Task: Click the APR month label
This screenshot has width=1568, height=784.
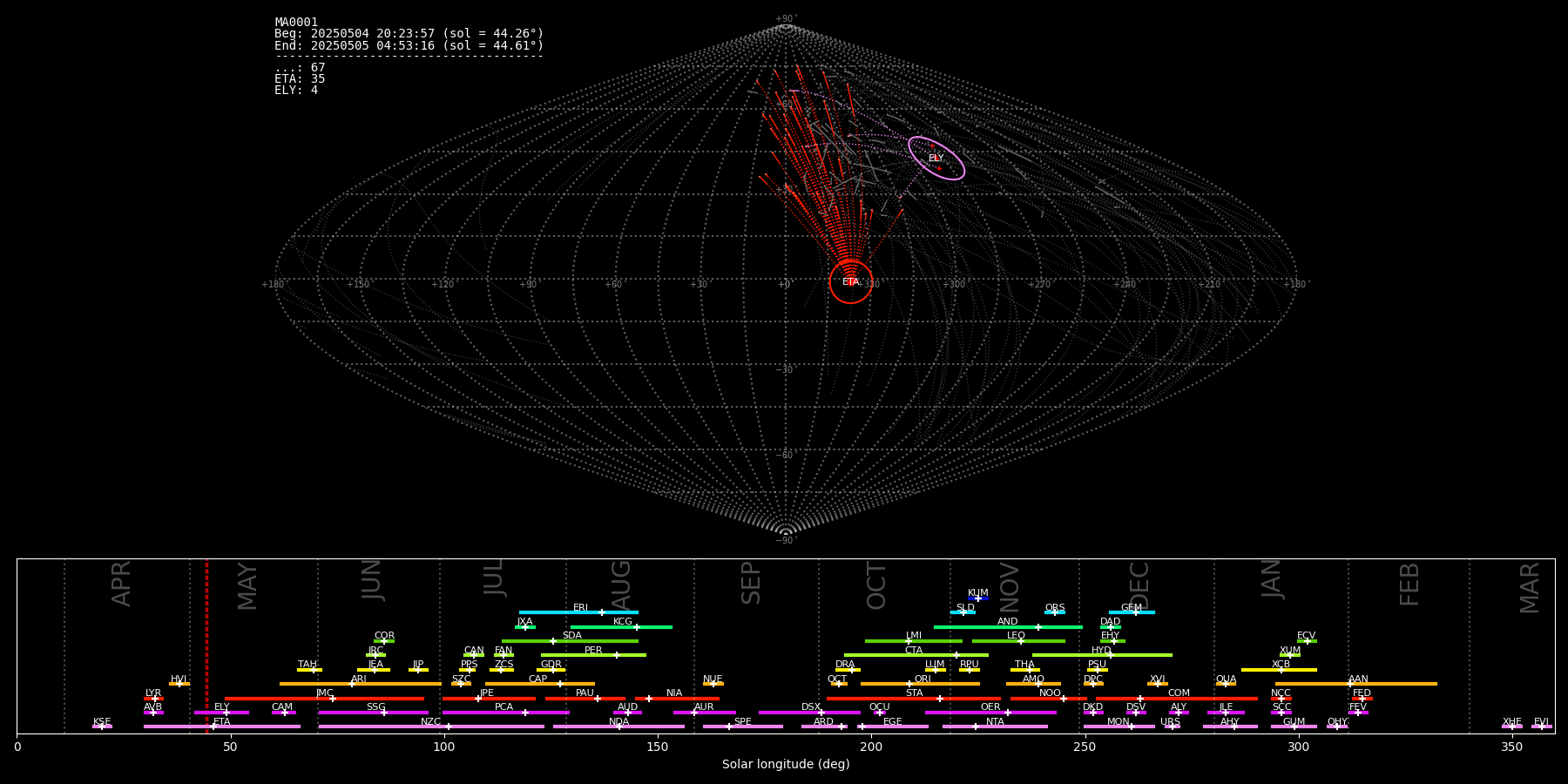Action: [x=121, y=584]
